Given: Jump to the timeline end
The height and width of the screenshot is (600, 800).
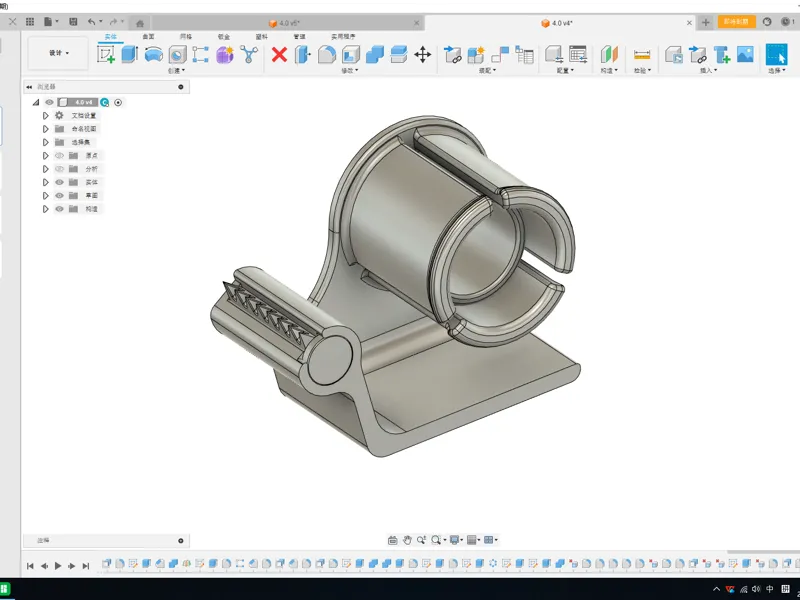Looking at the screenshot, I should (86, 566).
